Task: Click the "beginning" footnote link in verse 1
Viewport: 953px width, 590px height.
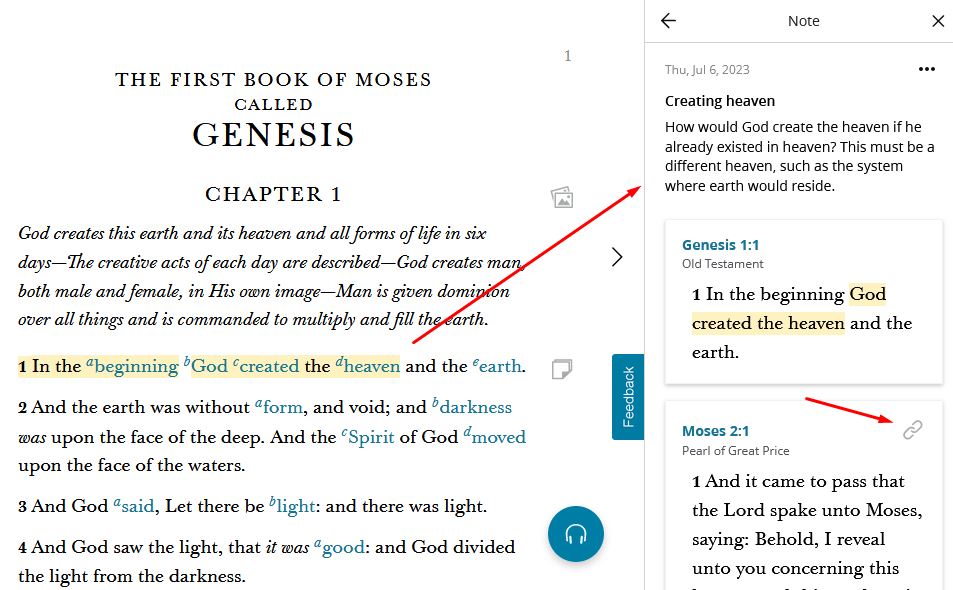Action: [135, 367]
